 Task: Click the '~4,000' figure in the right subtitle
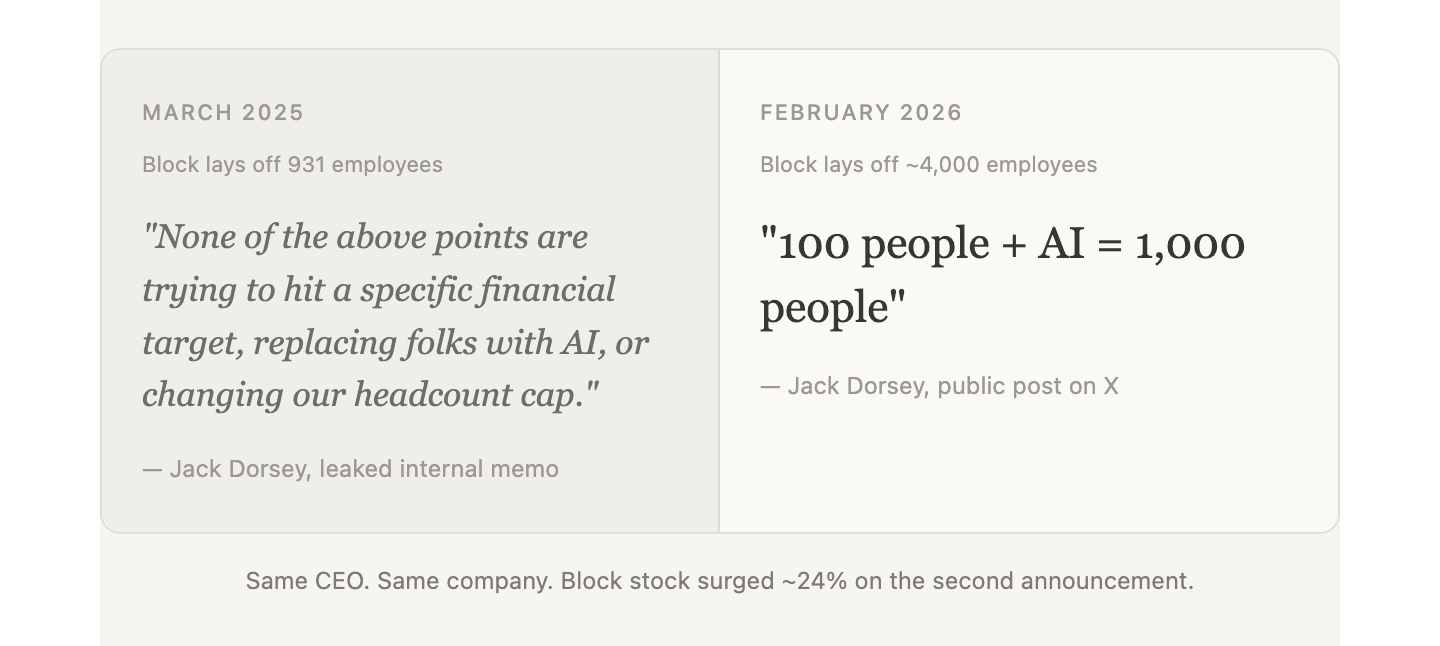942,165
